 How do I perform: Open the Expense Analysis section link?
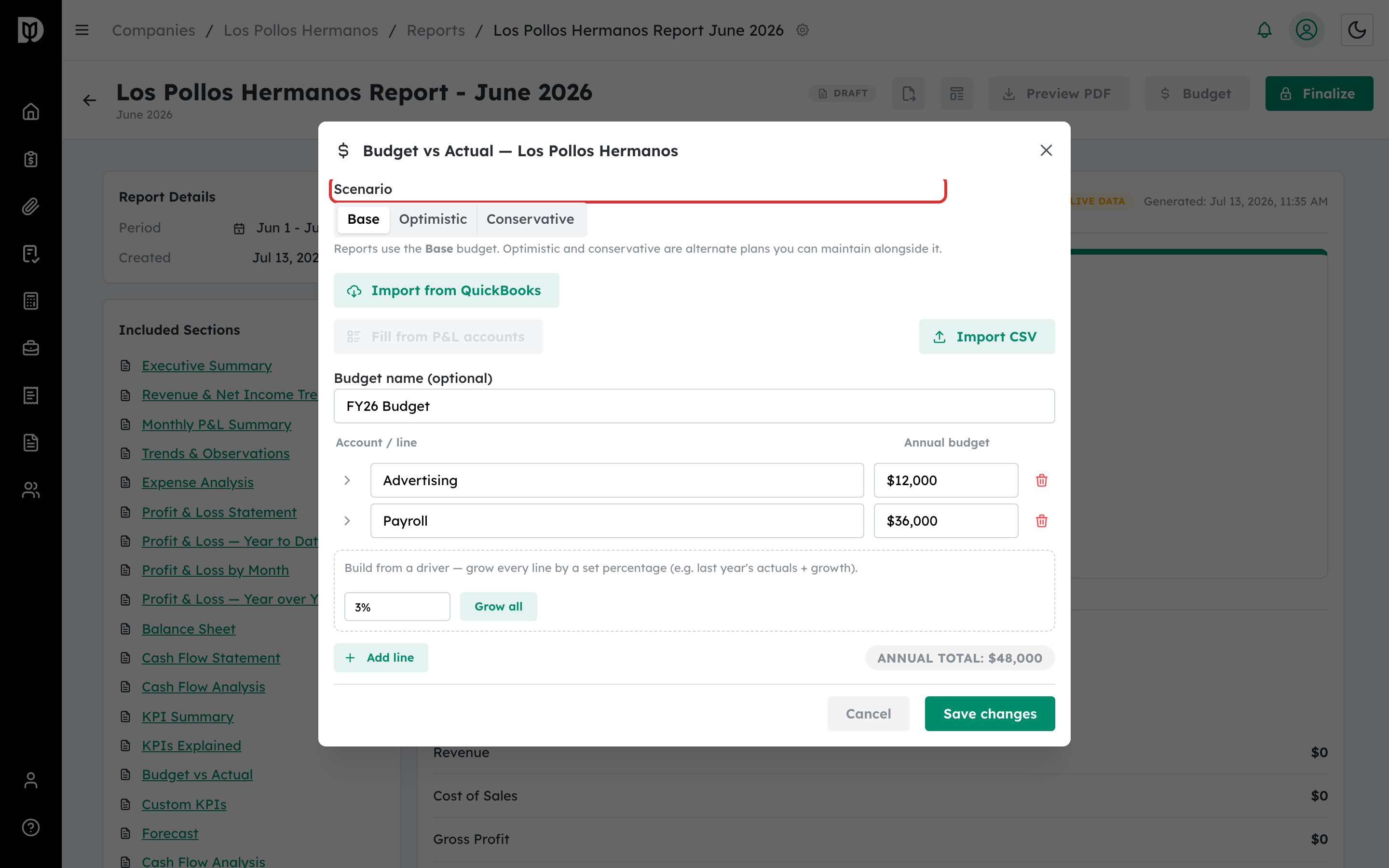(197, 483)
